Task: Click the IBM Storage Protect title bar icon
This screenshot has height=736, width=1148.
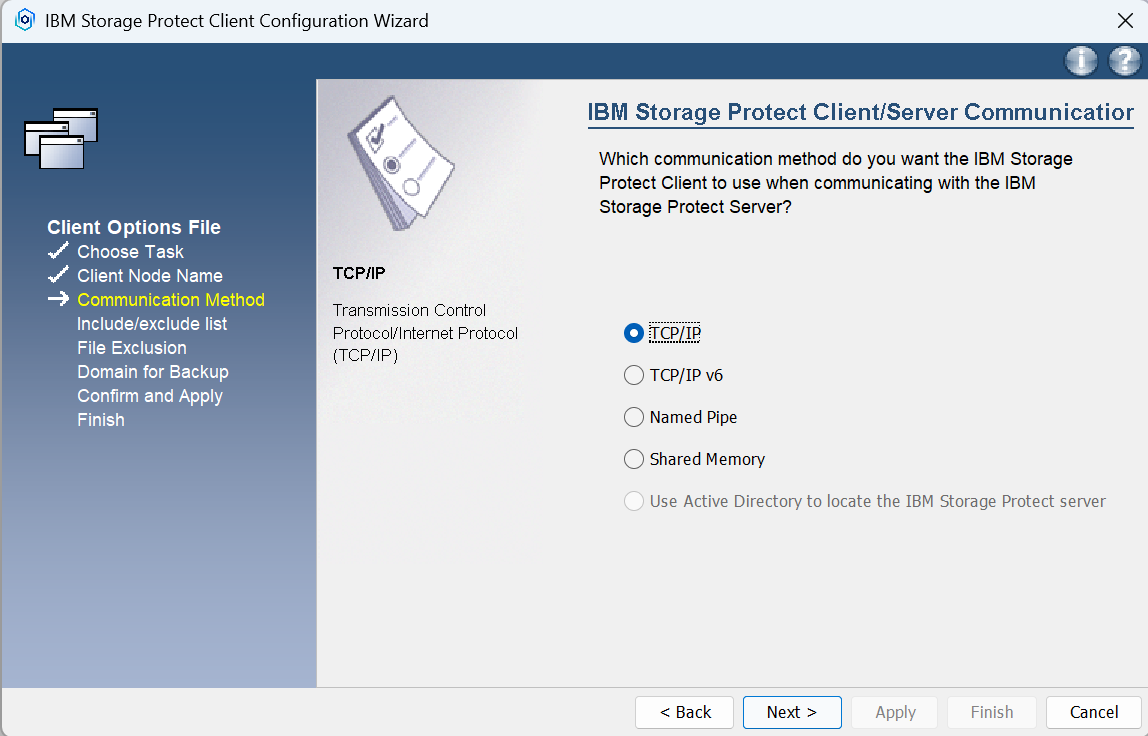Action: (25, 21)
